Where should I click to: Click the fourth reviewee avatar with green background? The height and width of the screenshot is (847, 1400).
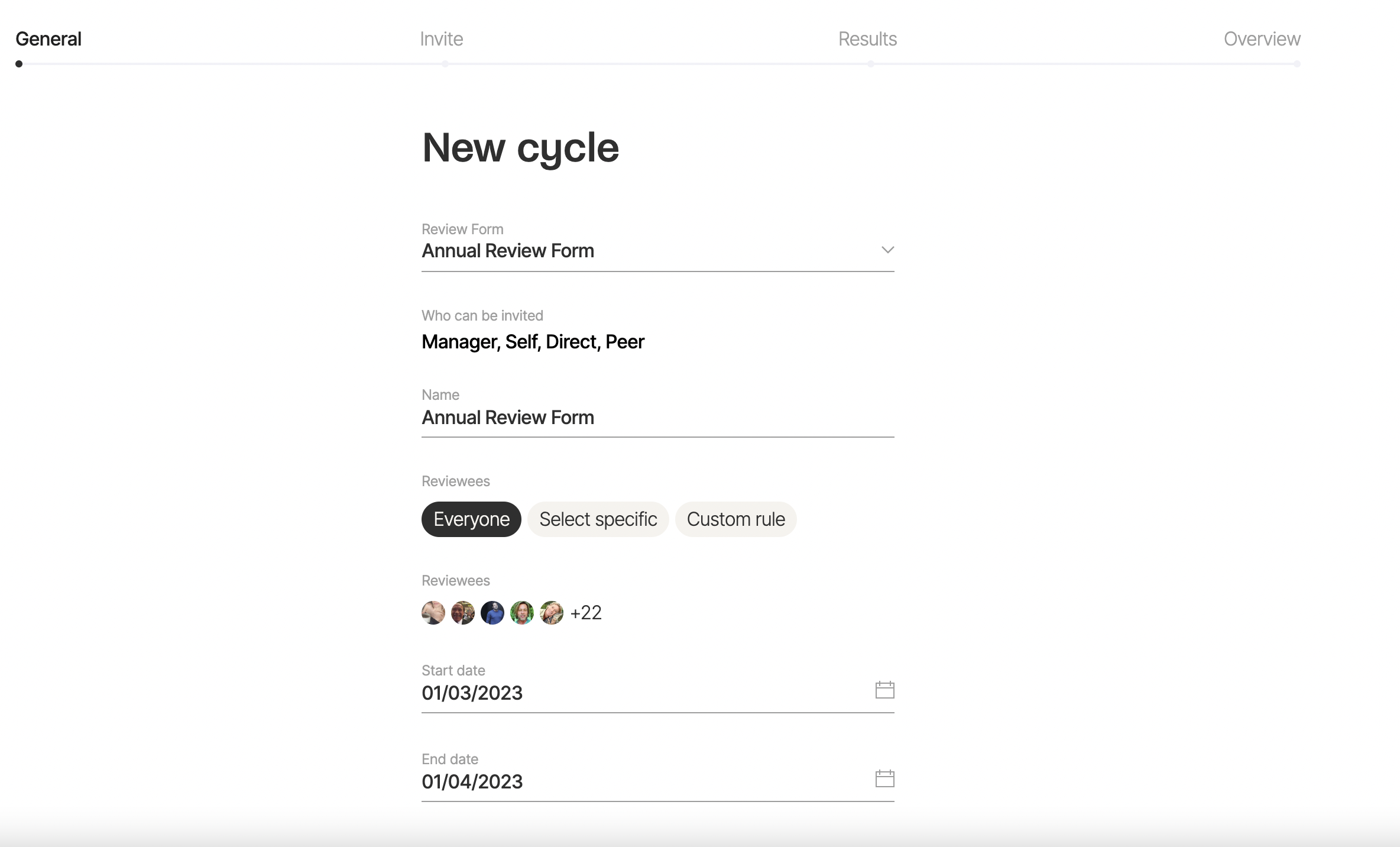click(x=522, y=613)
